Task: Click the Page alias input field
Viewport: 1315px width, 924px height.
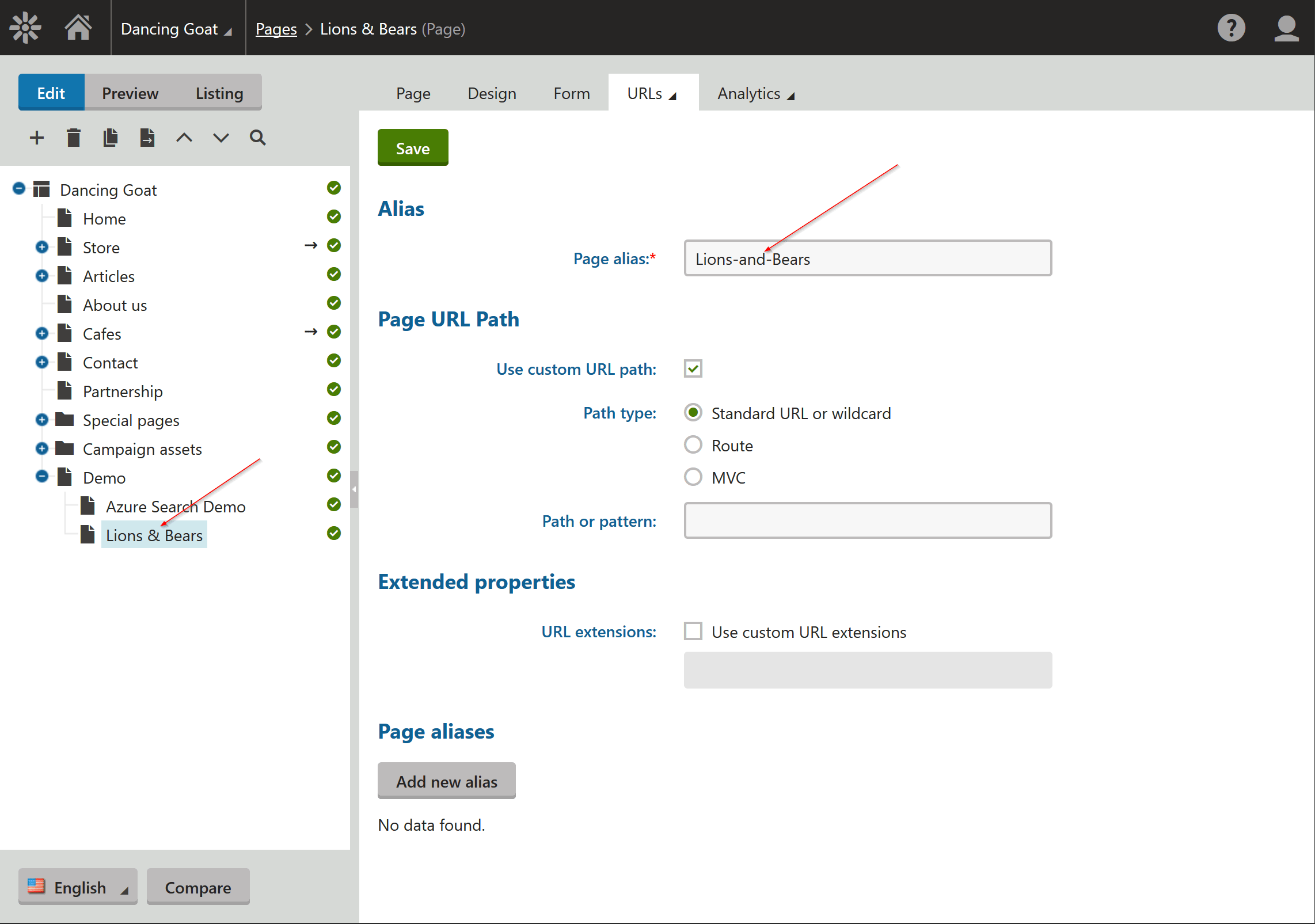Action: [x=868, y=258]
